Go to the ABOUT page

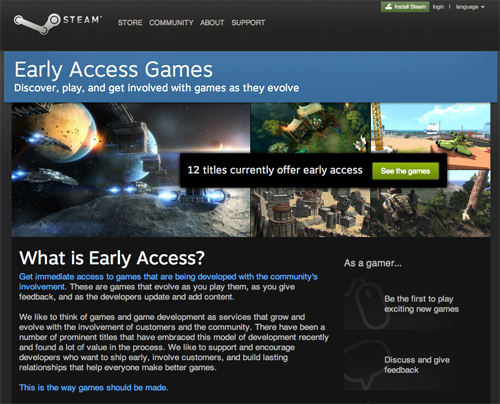point(212,23)
